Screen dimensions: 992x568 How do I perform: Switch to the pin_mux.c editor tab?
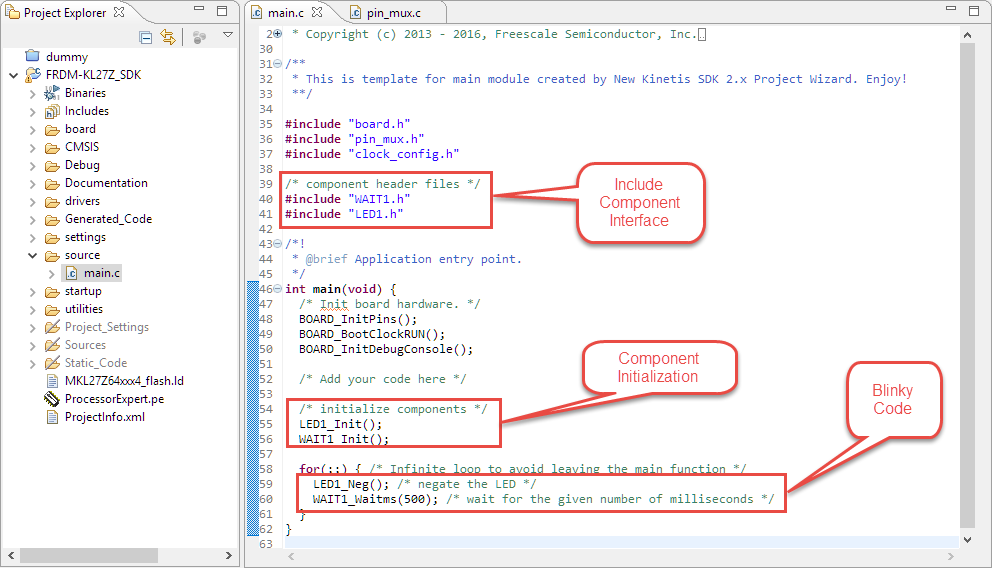tap(398, 13)
